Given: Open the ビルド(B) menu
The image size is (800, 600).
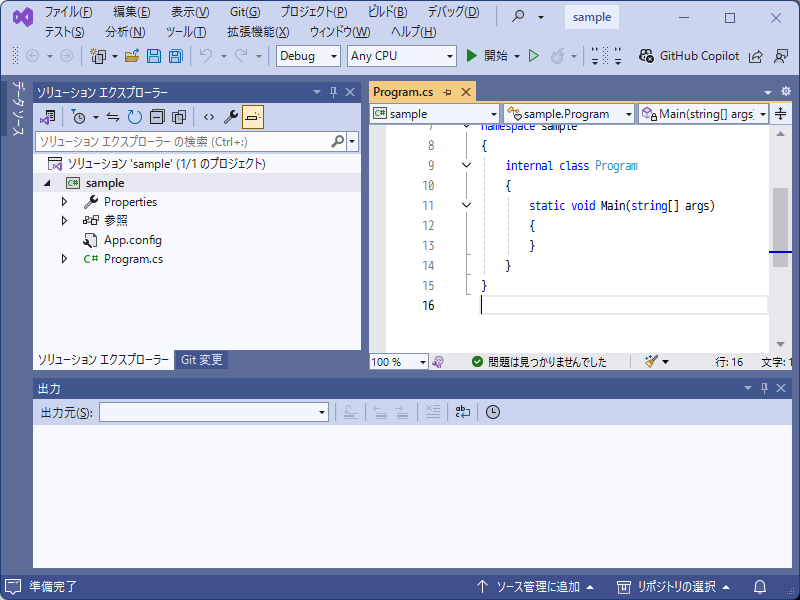Looking at the screenshot, I should (387, 12).
